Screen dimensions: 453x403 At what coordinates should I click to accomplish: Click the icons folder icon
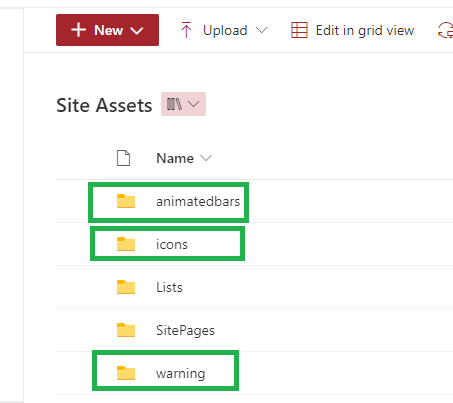coord(126,244)
